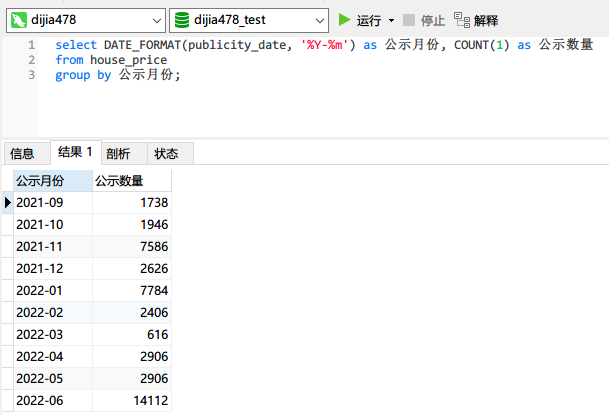Click the dijia478 connection icon

[x=18, y=20]
